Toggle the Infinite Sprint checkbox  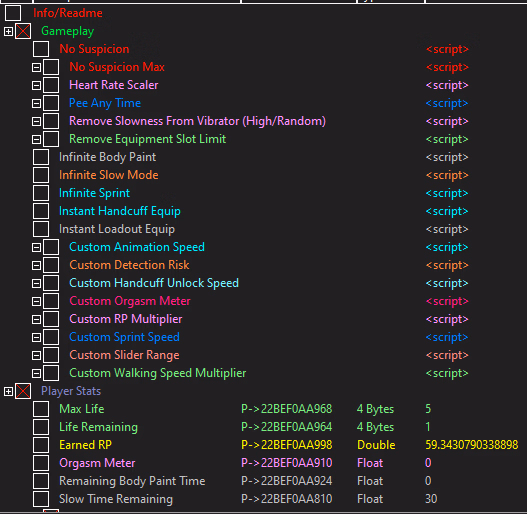click(x=41, y=193)
